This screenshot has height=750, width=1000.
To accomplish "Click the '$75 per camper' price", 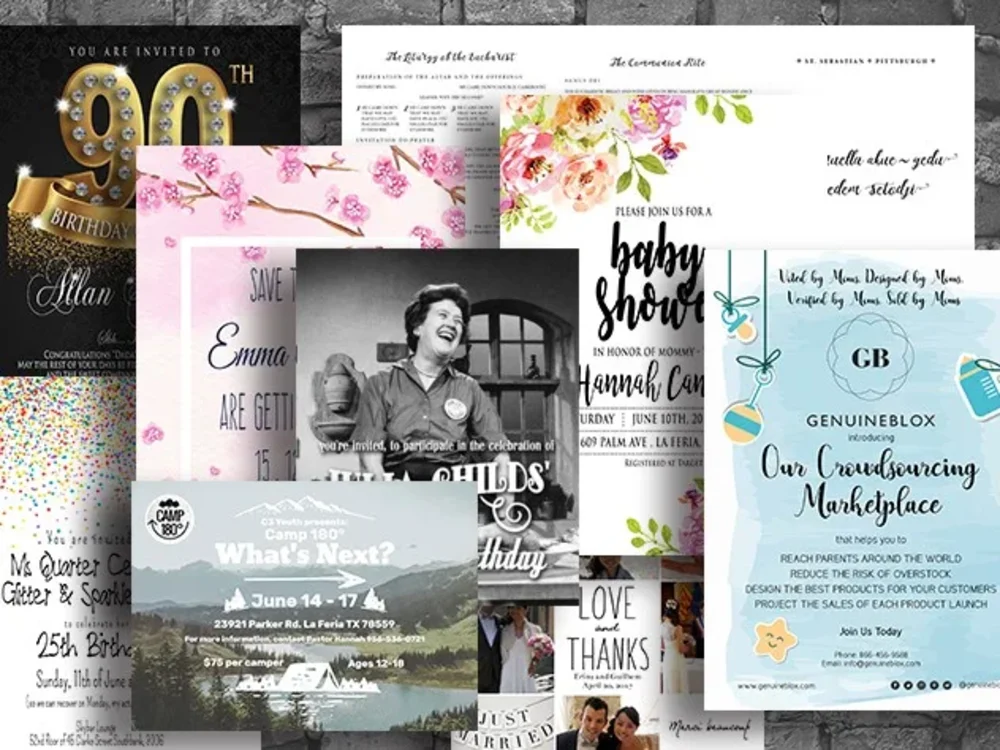I will [x=244, y=663].
